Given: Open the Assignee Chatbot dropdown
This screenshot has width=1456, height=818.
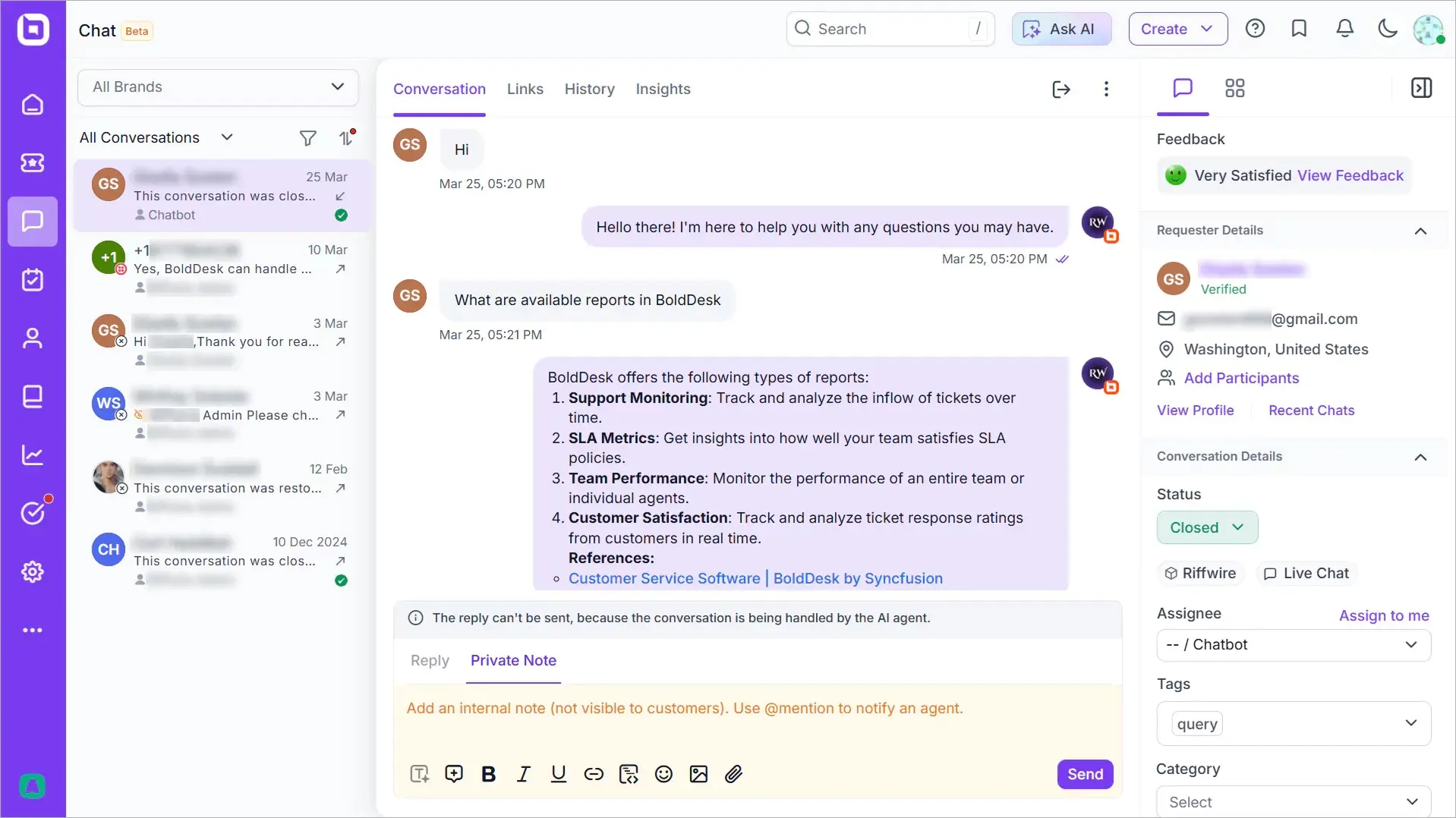Looking at the screenshot, I should pos(1294,645).
